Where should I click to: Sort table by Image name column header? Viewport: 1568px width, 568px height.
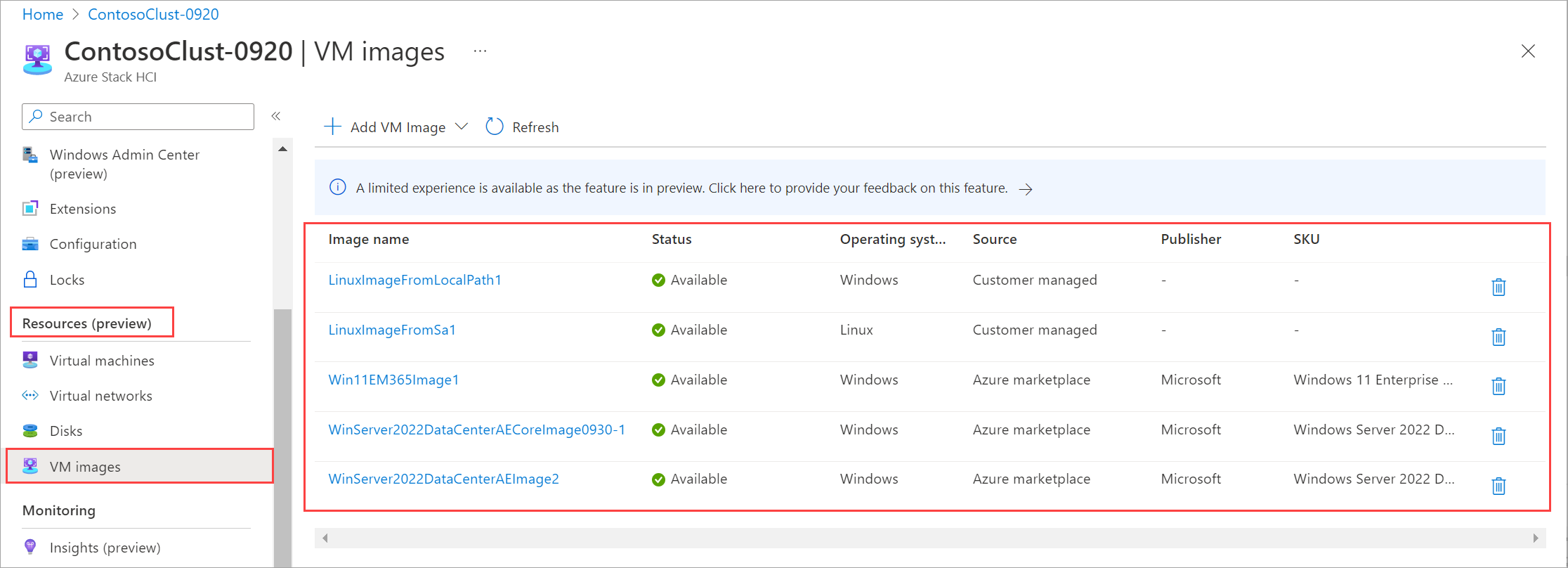[x=369, y=239]
